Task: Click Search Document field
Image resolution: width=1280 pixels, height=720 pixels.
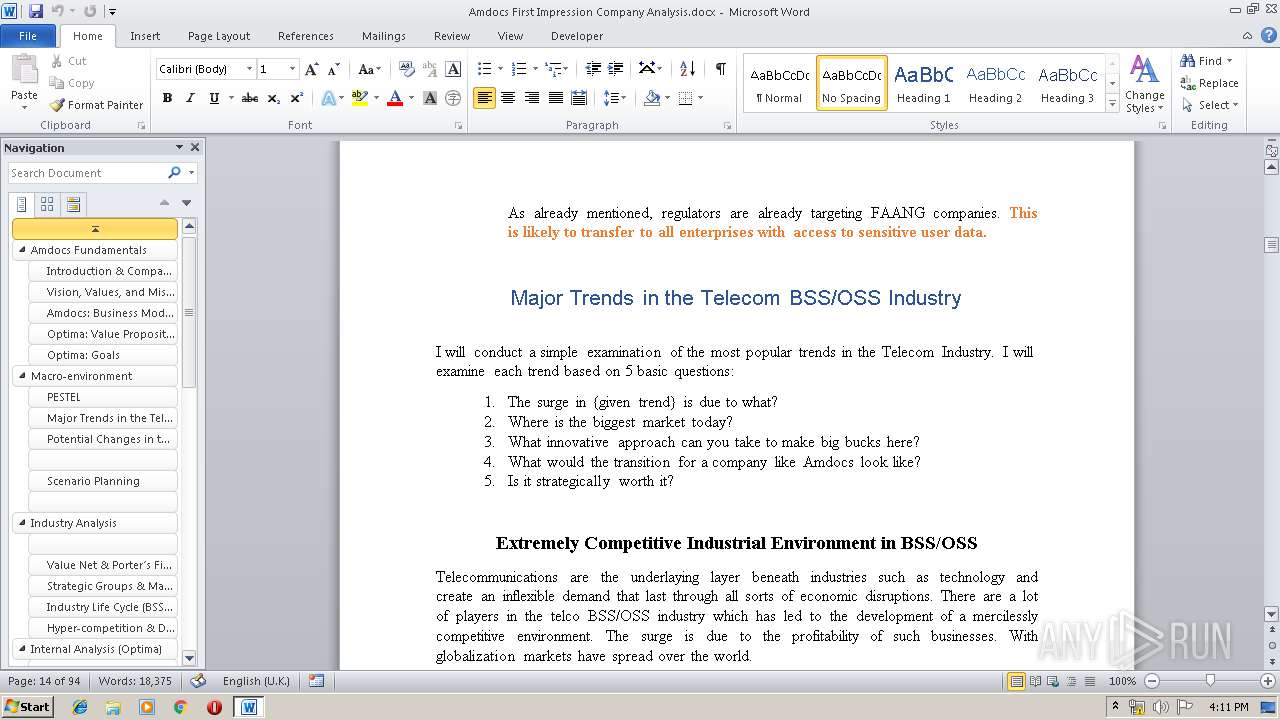Action: [86, 173]
